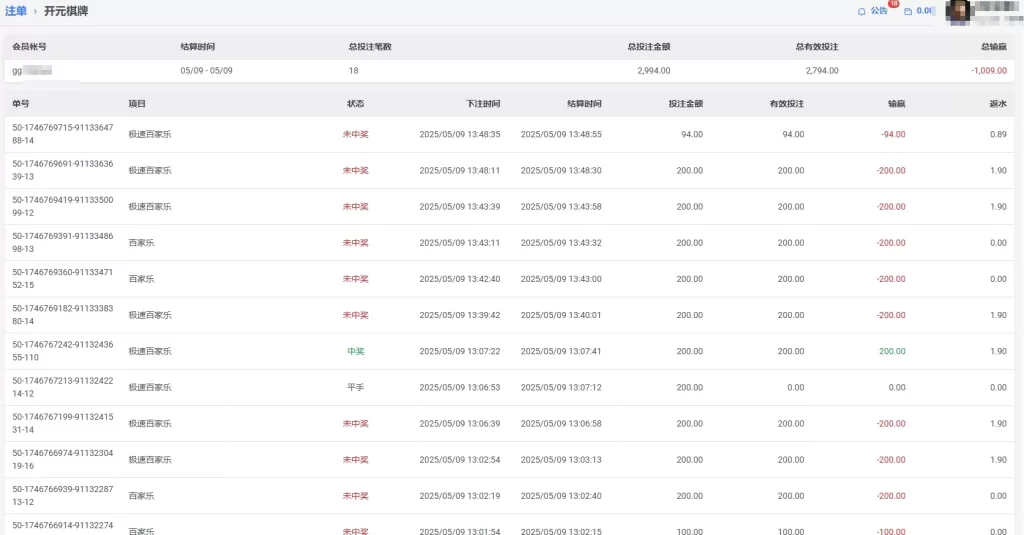Click the 单号 column header
Screen dimensions: 1024x535
pyautogui.click(x=20, y=103)
